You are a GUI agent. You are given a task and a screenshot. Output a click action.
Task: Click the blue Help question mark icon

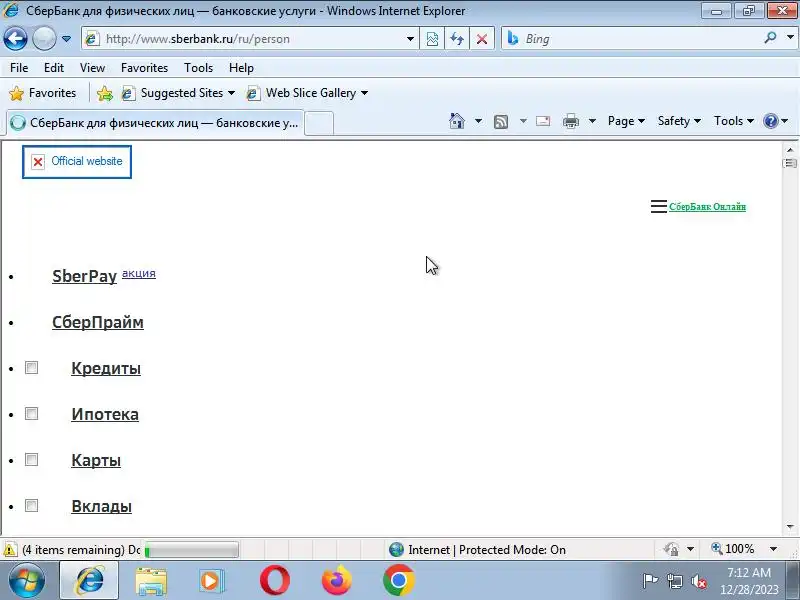(770, 121)
